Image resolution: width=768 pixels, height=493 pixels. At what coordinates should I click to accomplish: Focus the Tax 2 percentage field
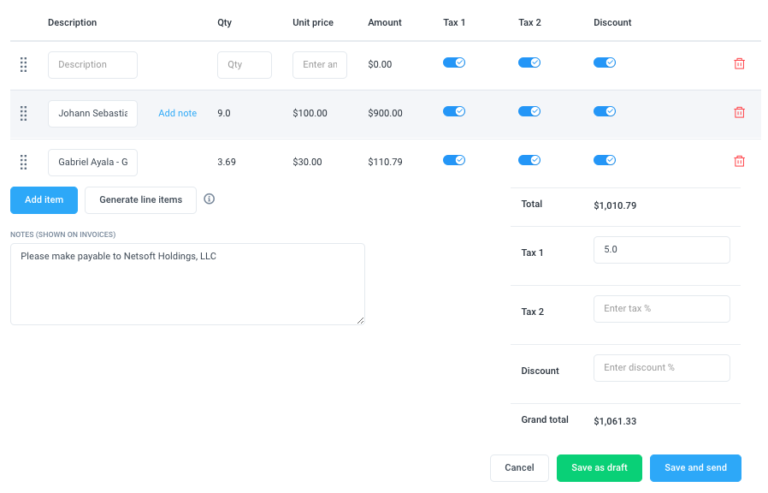(661, 309)
